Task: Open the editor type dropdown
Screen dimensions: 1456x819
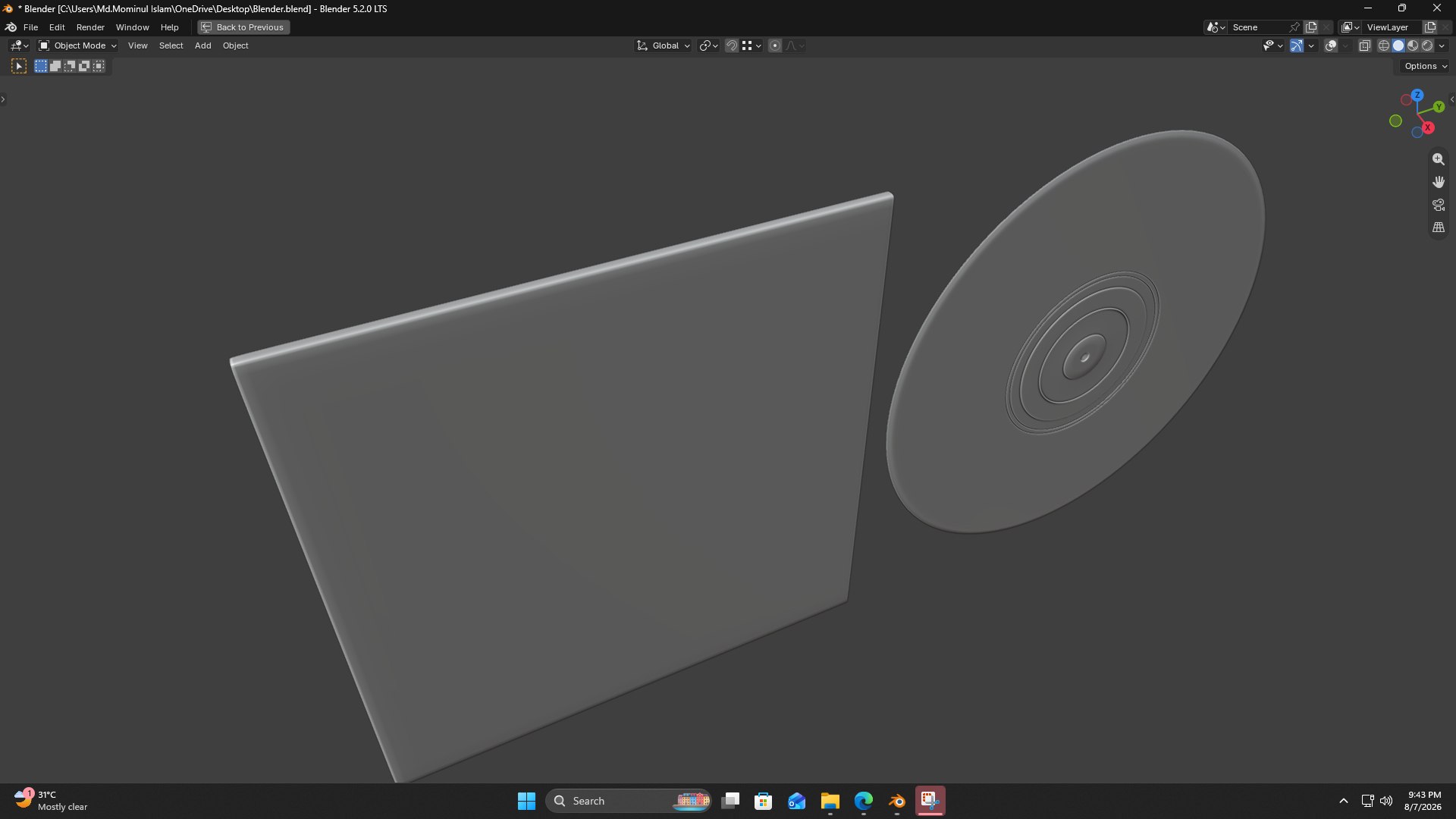Action: point(19,45)
